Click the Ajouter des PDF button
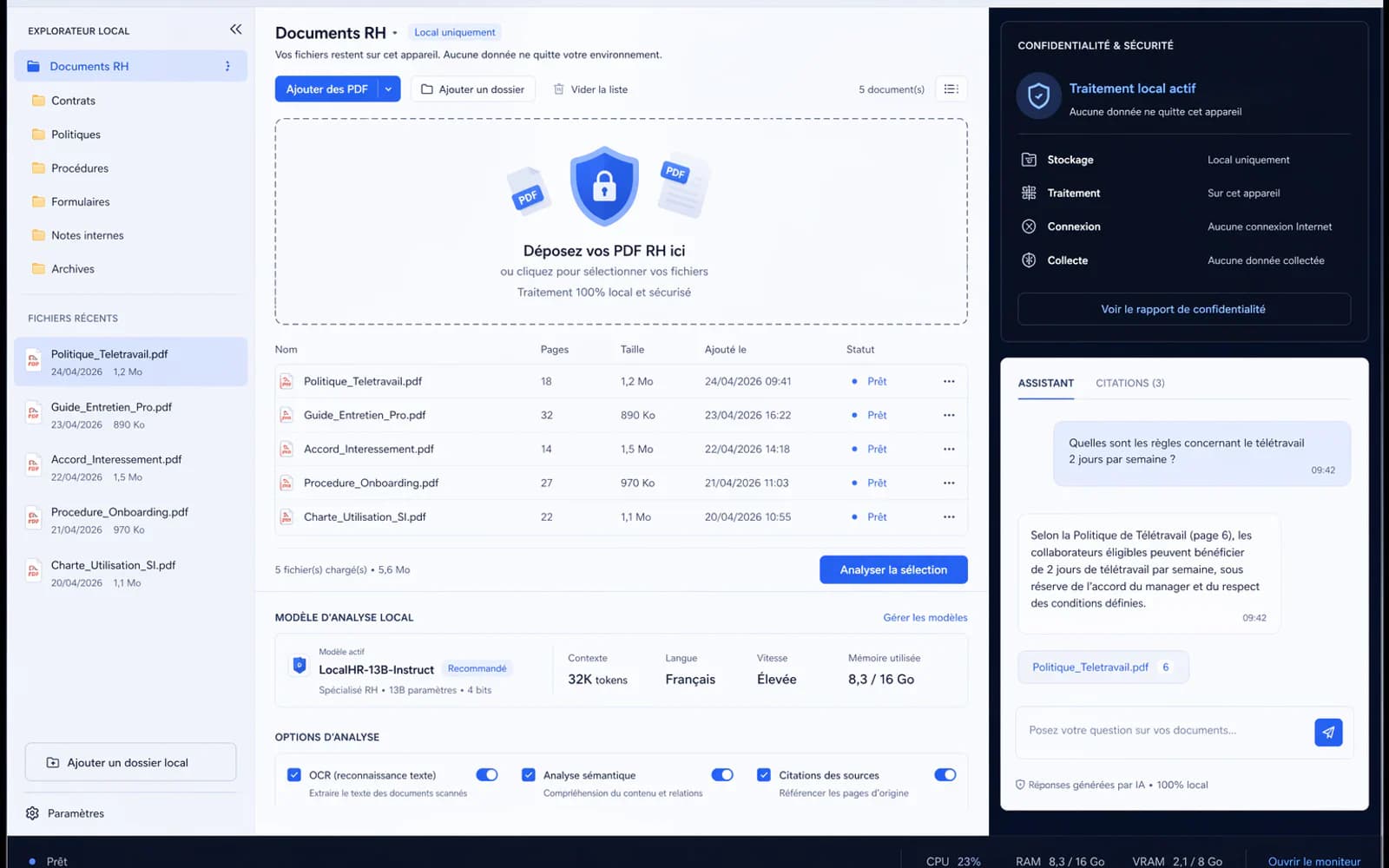The image size is (1389, 868). (x=327, y=89)
